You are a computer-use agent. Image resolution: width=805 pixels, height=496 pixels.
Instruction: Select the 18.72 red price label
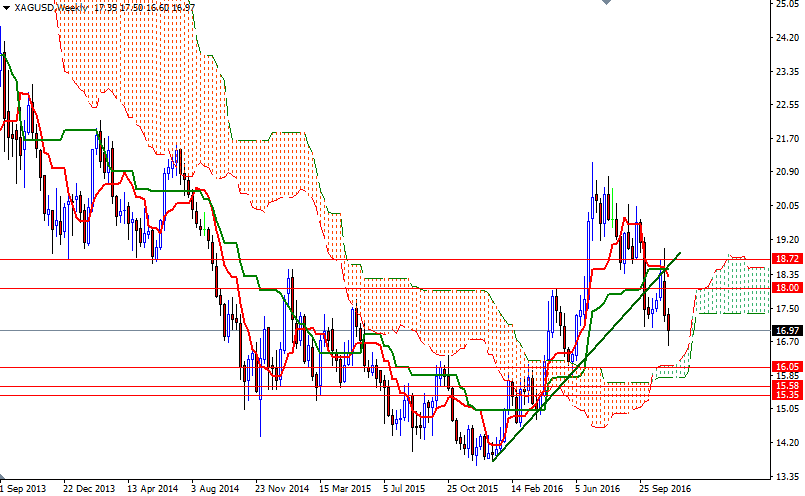787,258
